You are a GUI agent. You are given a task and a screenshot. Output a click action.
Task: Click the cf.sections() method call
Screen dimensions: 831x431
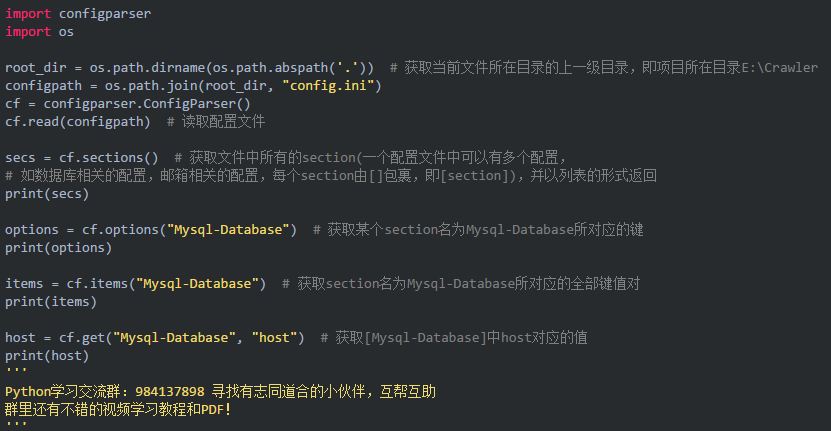click(x=108, y=157)
